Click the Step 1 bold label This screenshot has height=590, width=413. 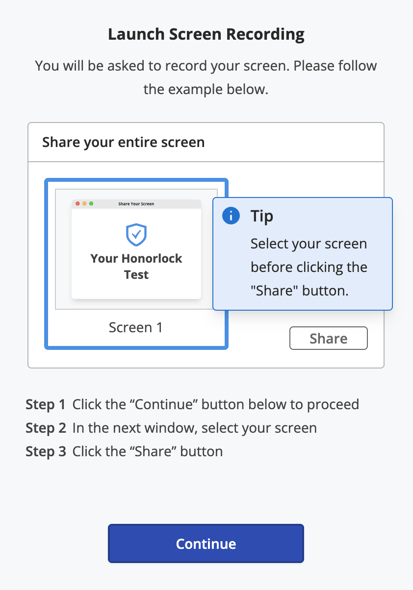(46, 404)
